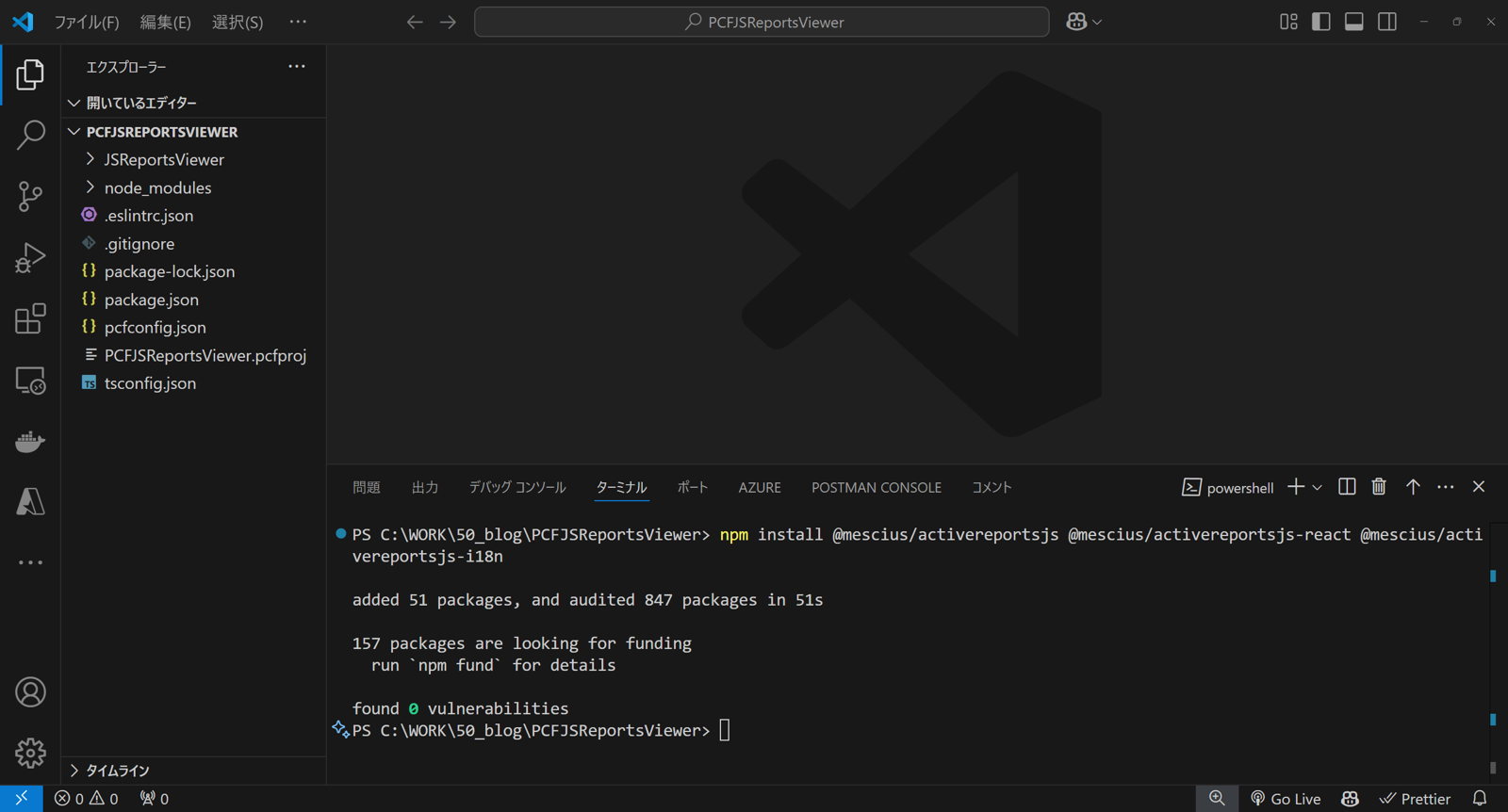This screenshot has width=1508, height=812.
Task: Open the Copilot chat menu in title bar
Action: [x=1083, y=22]
